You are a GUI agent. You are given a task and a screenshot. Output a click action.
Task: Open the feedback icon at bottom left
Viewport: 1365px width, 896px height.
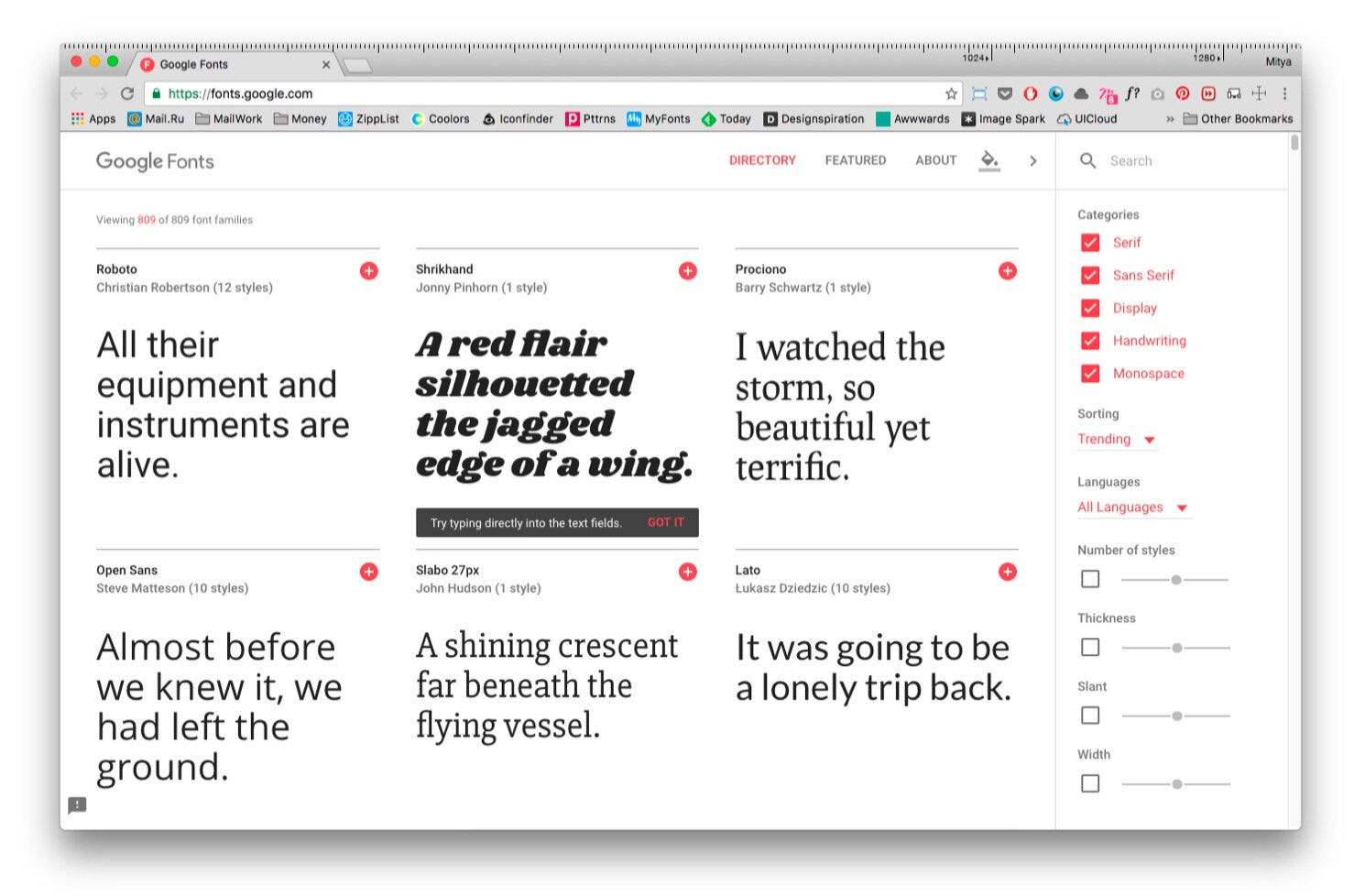pyautogui.click(x=77, y=805)
